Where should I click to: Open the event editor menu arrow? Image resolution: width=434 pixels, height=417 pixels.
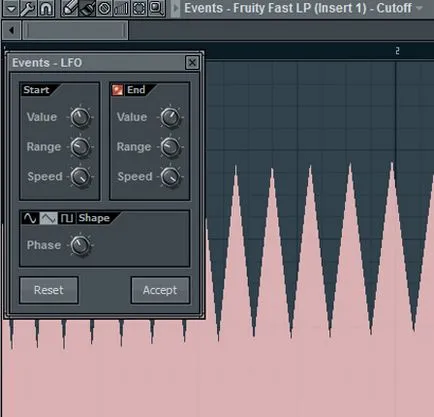point(11,8)
